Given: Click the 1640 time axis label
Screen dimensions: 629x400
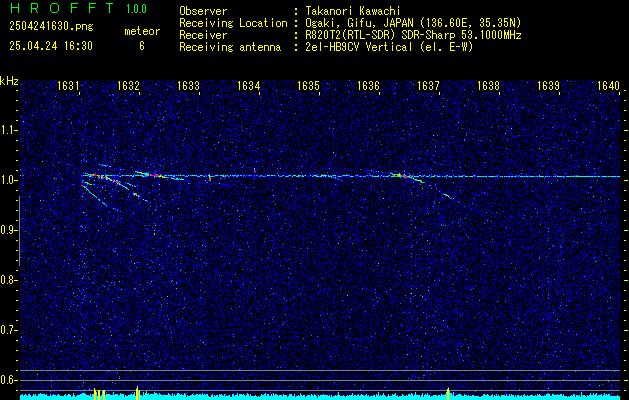Looking at the screenshot, I should tap(609, 86).
